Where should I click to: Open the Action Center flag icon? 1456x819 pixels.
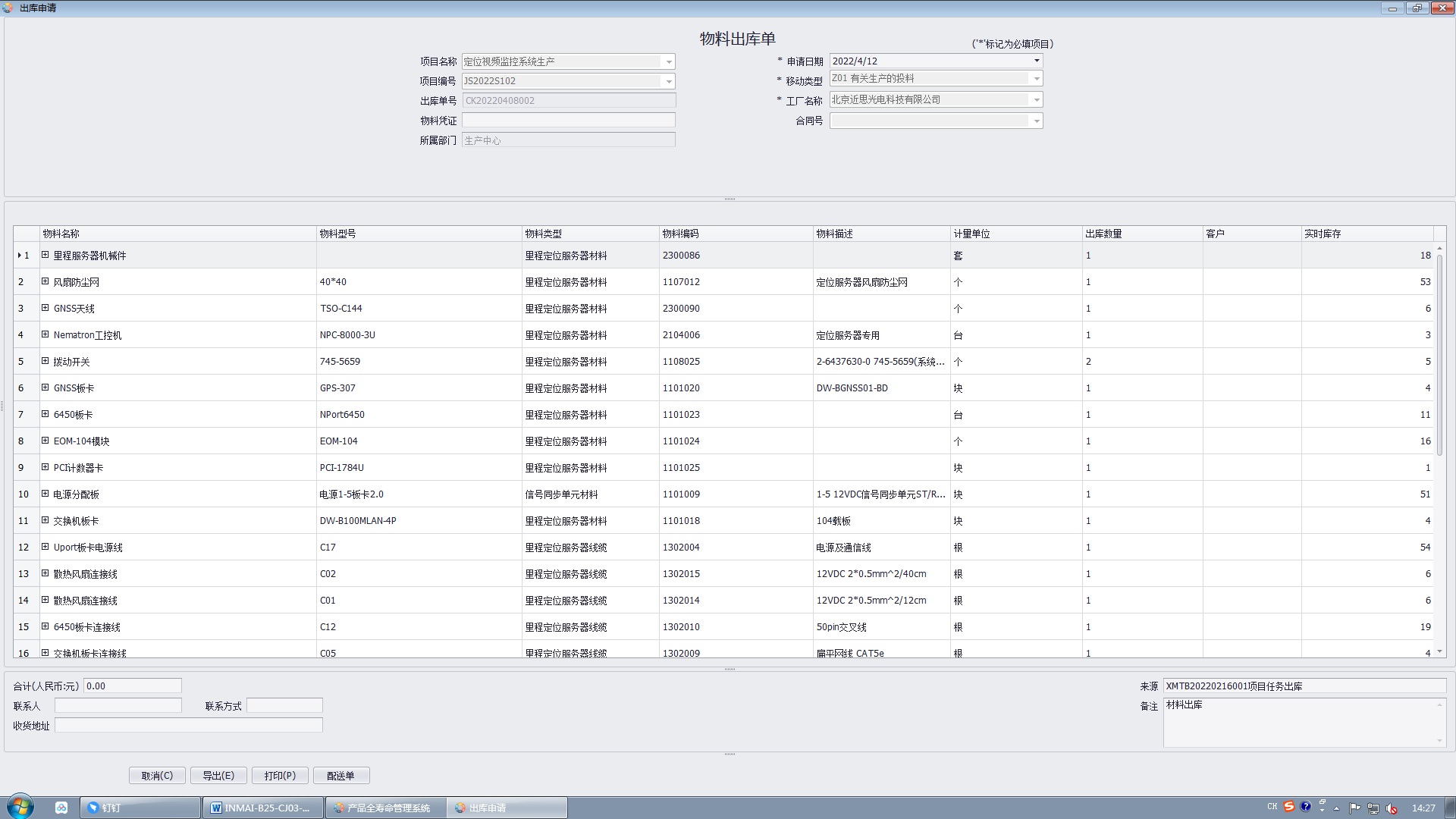(1354, 808)
